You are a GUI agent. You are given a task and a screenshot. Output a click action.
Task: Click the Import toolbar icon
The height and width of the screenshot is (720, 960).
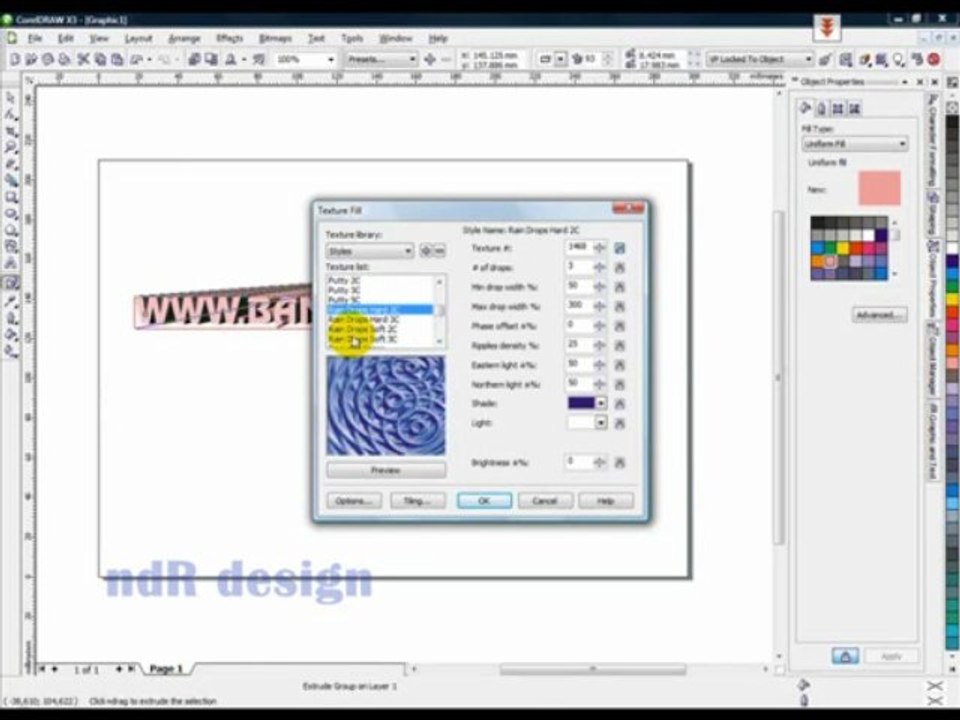click(194, 59)
